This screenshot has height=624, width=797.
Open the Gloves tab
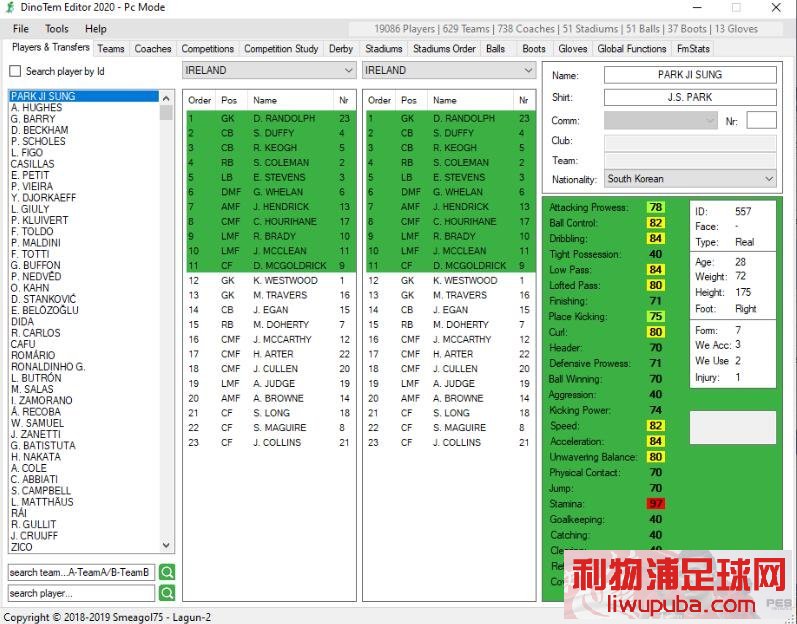click(x=573, y=49)
